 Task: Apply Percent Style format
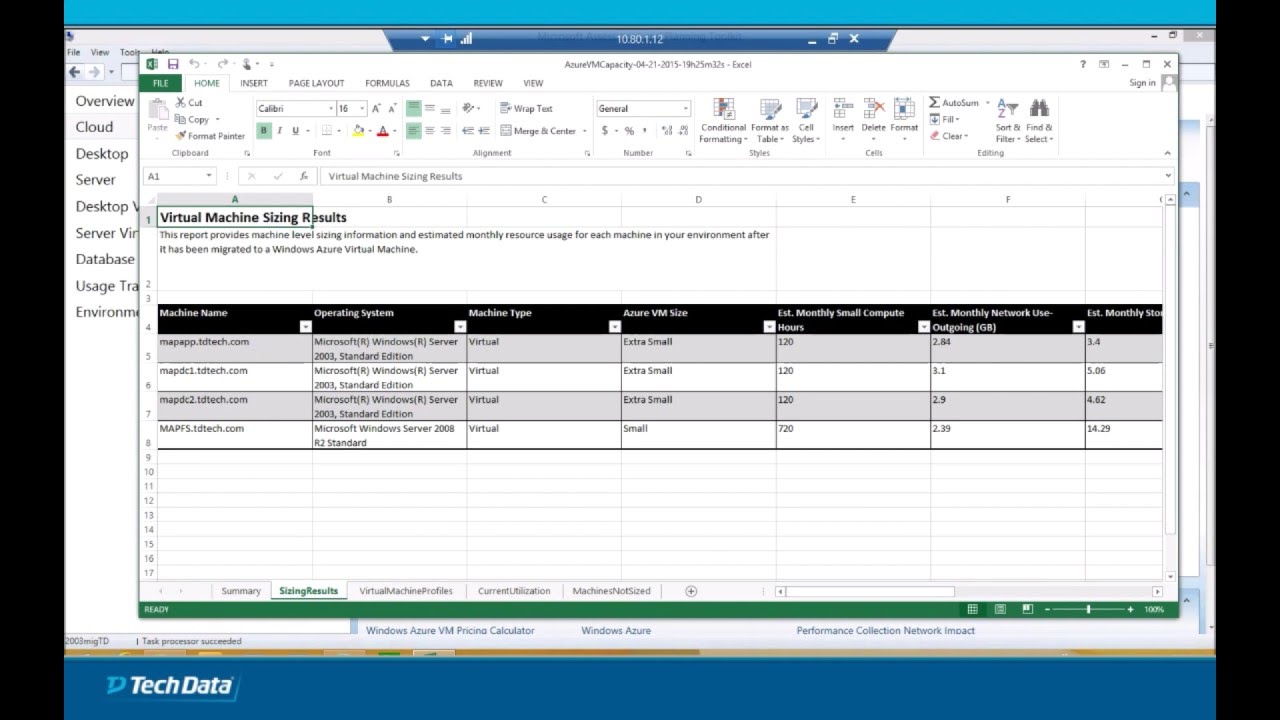point(629,131)
